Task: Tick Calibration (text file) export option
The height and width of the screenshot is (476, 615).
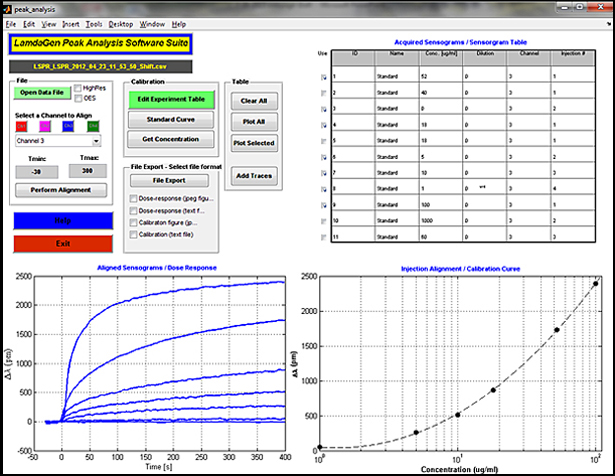Action: 133,234
